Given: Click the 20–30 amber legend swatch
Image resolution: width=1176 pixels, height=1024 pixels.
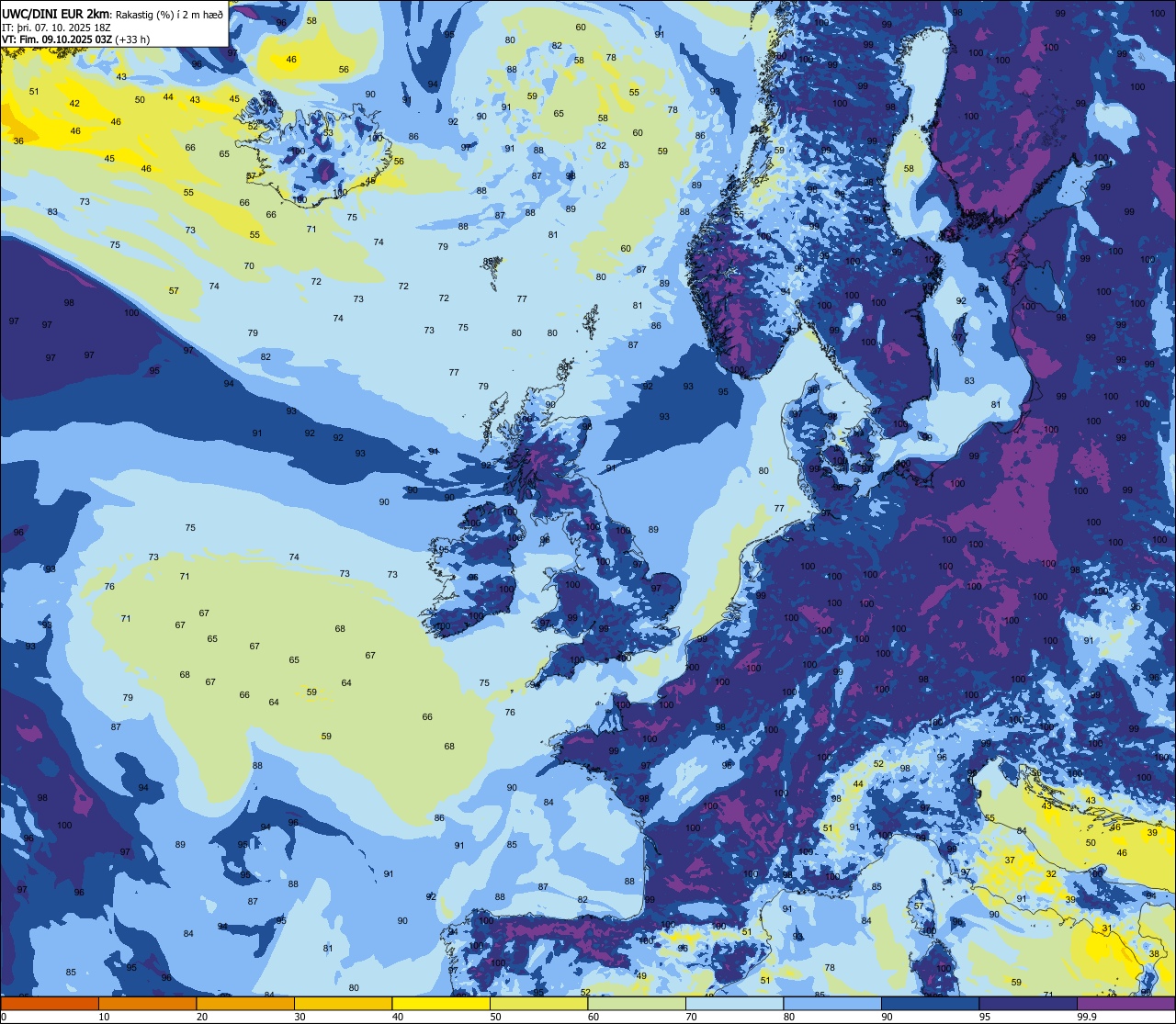Looking at the screenshot, I should coord(245,1003).
